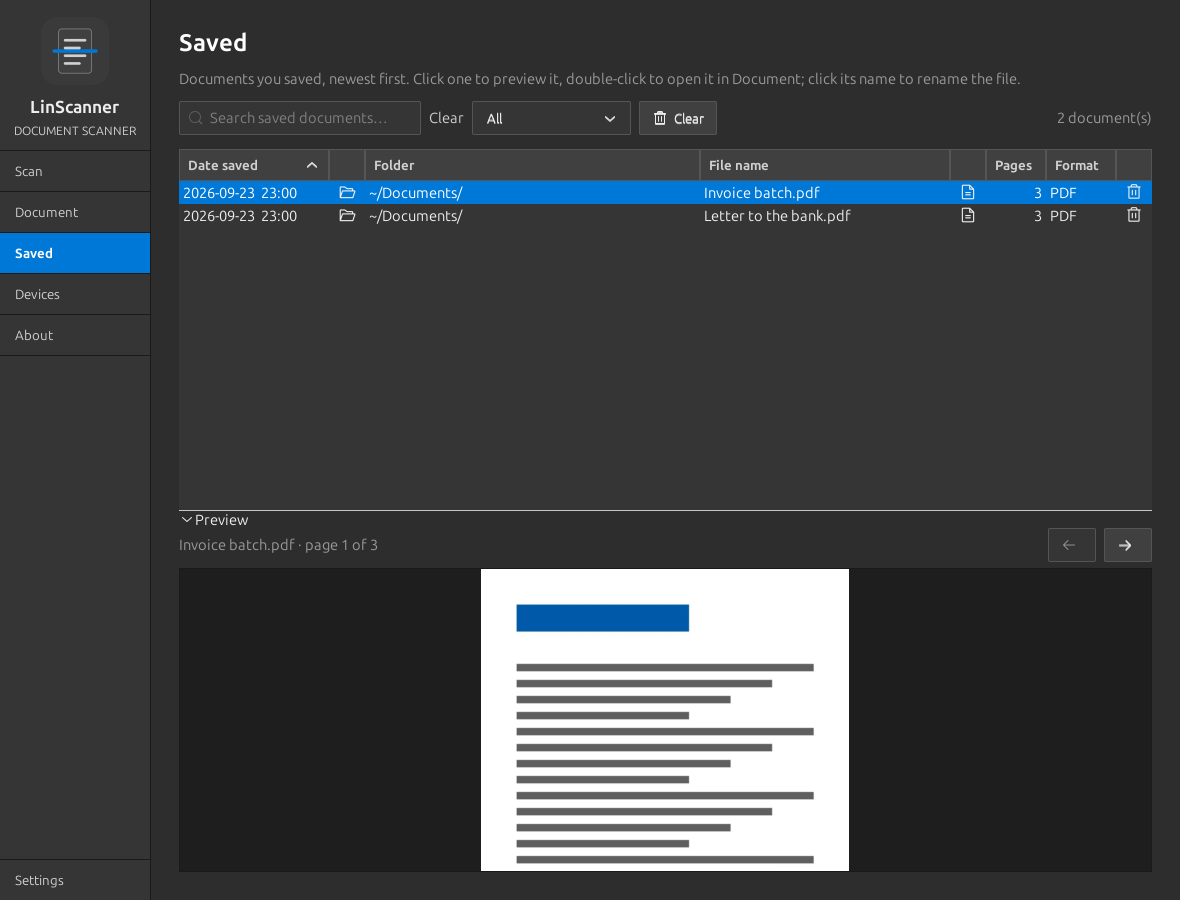Click document icon in Letter to the bank.pdf row
Screen dimensions: 1180x900
click(x=968, y=216)
